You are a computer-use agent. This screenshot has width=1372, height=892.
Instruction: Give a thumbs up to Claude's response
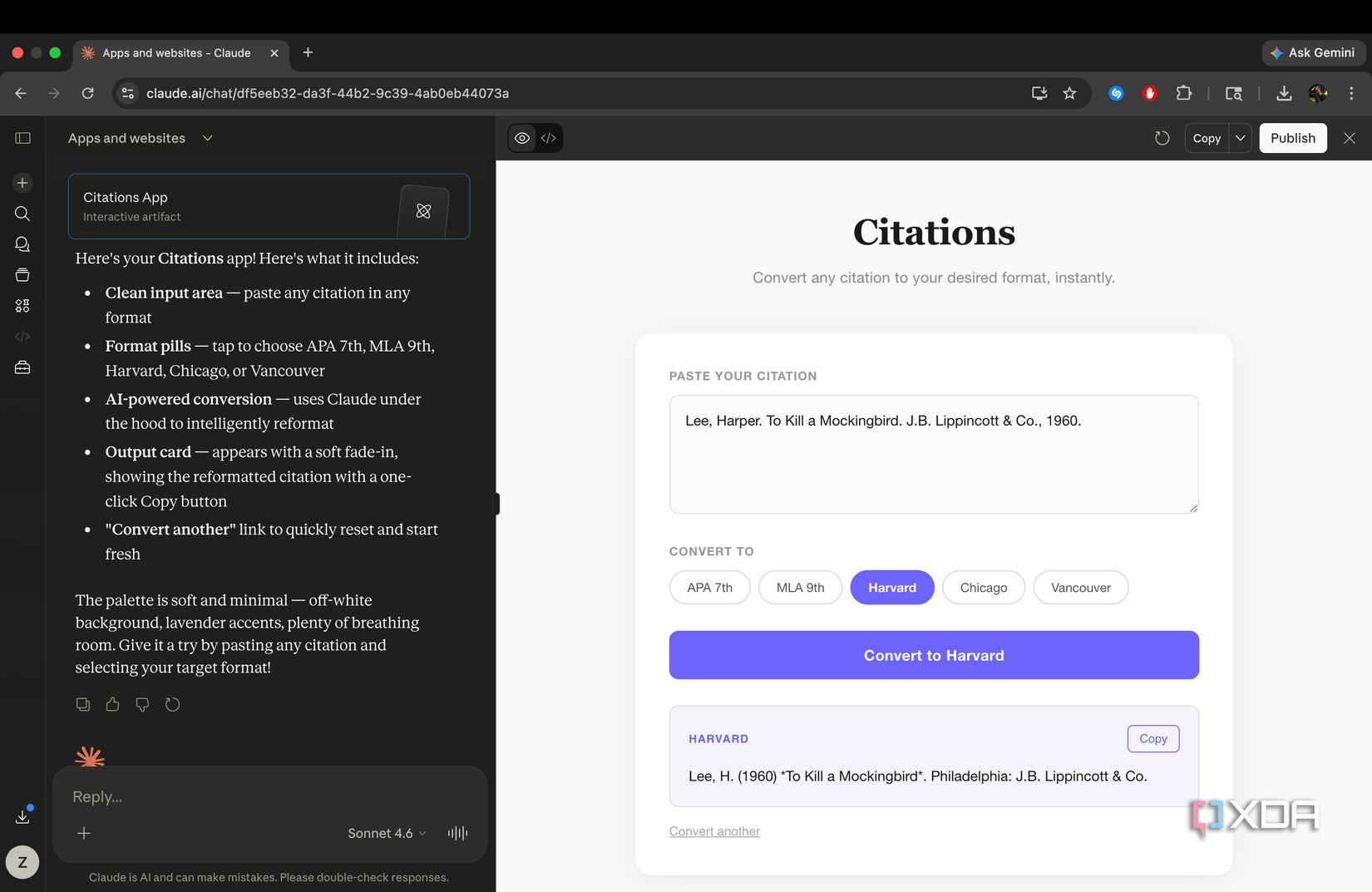pos(112,704)
